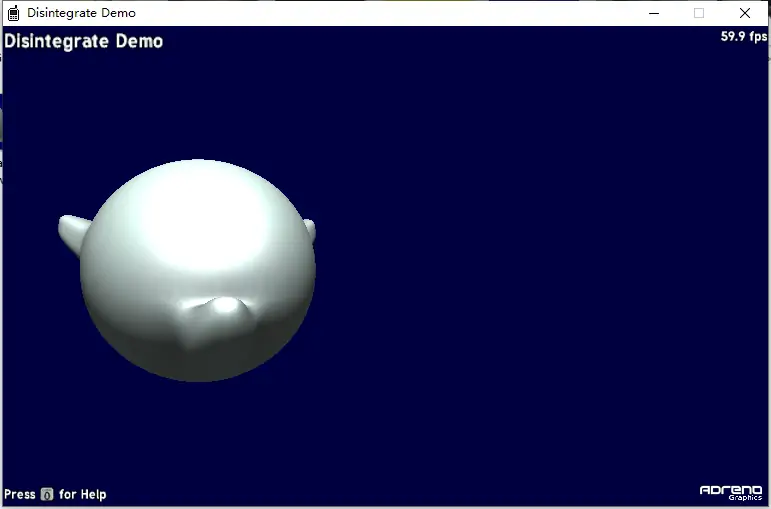Click the white "Disintegrate Demo" overlay heading
Viewport: 771px width, 509px height.
84,41
